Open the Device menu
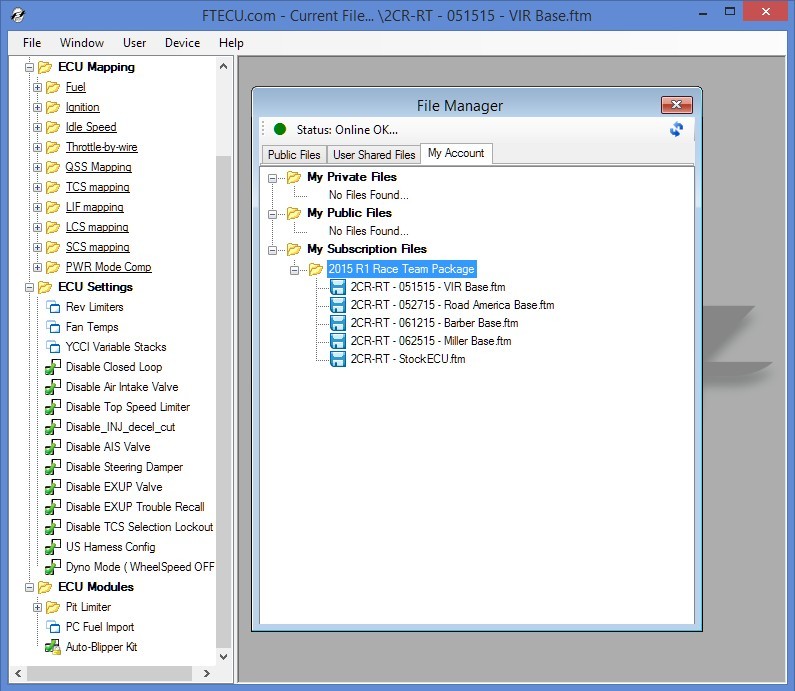This screenshot has width=795, height=691. tap(183, 43)
